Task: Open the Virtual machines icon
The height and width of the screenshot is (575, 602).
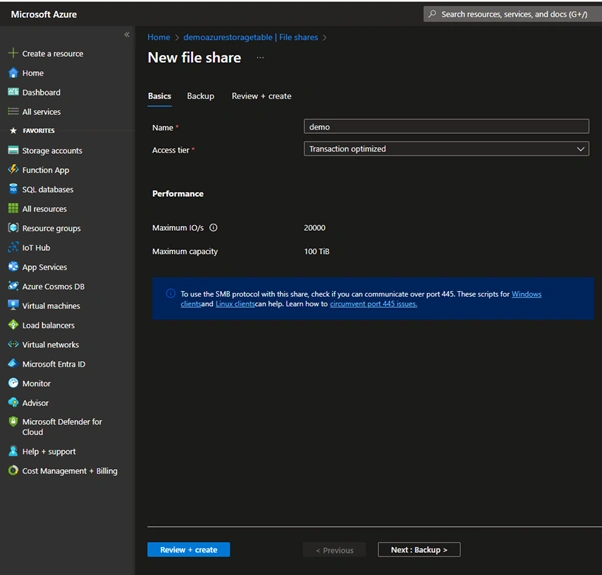Action: tap(13, 305)
